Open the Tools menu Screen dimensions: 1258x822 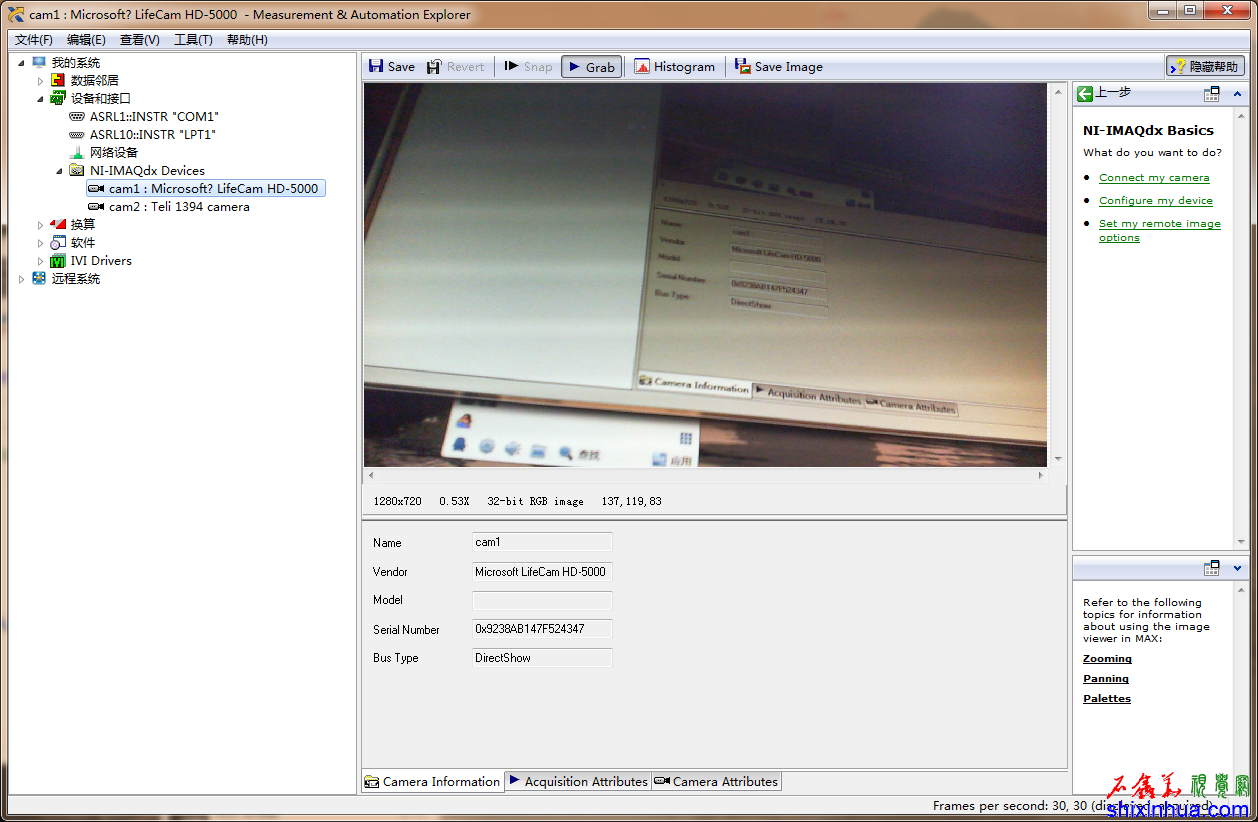pyautogui.click(x=193, y=40)
